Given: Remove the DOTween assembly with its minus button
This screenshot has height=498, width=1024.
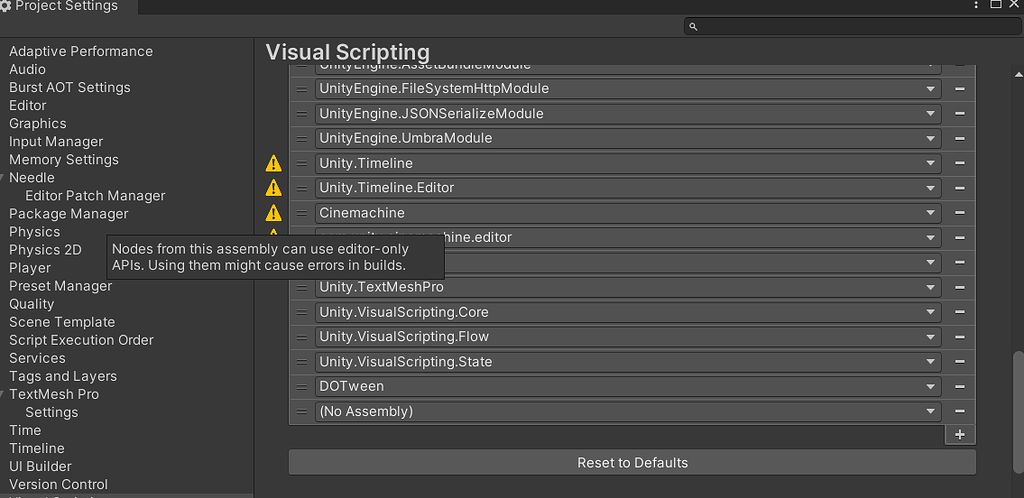Looking at the screenshot, I should [x=960, y=386].
